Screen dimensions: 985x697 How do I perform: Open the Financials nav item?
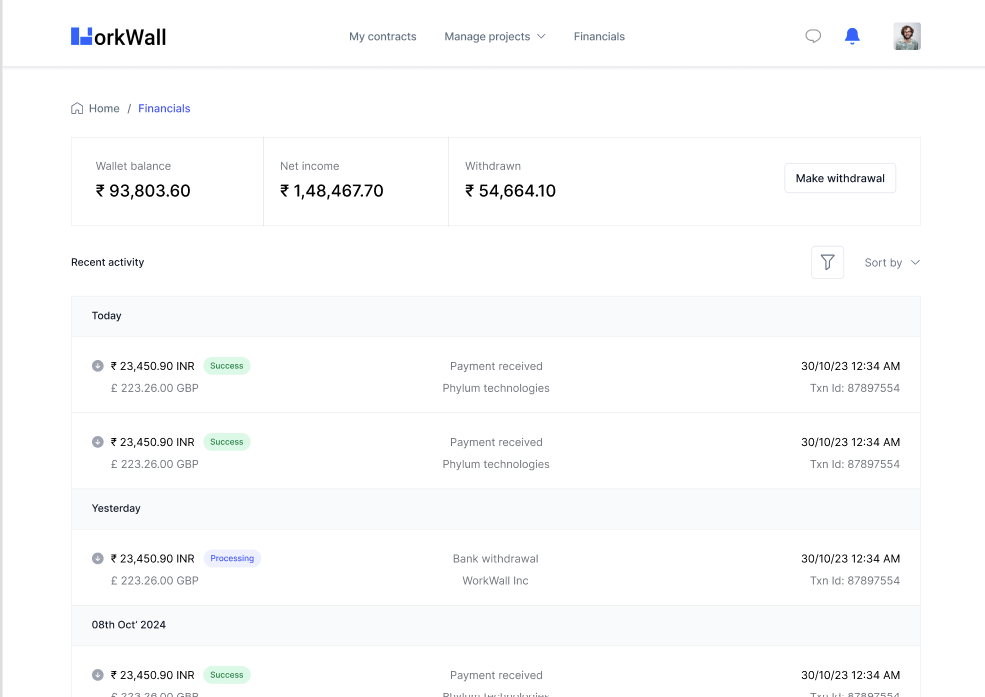pyautogui.click(x=599, y=36)
